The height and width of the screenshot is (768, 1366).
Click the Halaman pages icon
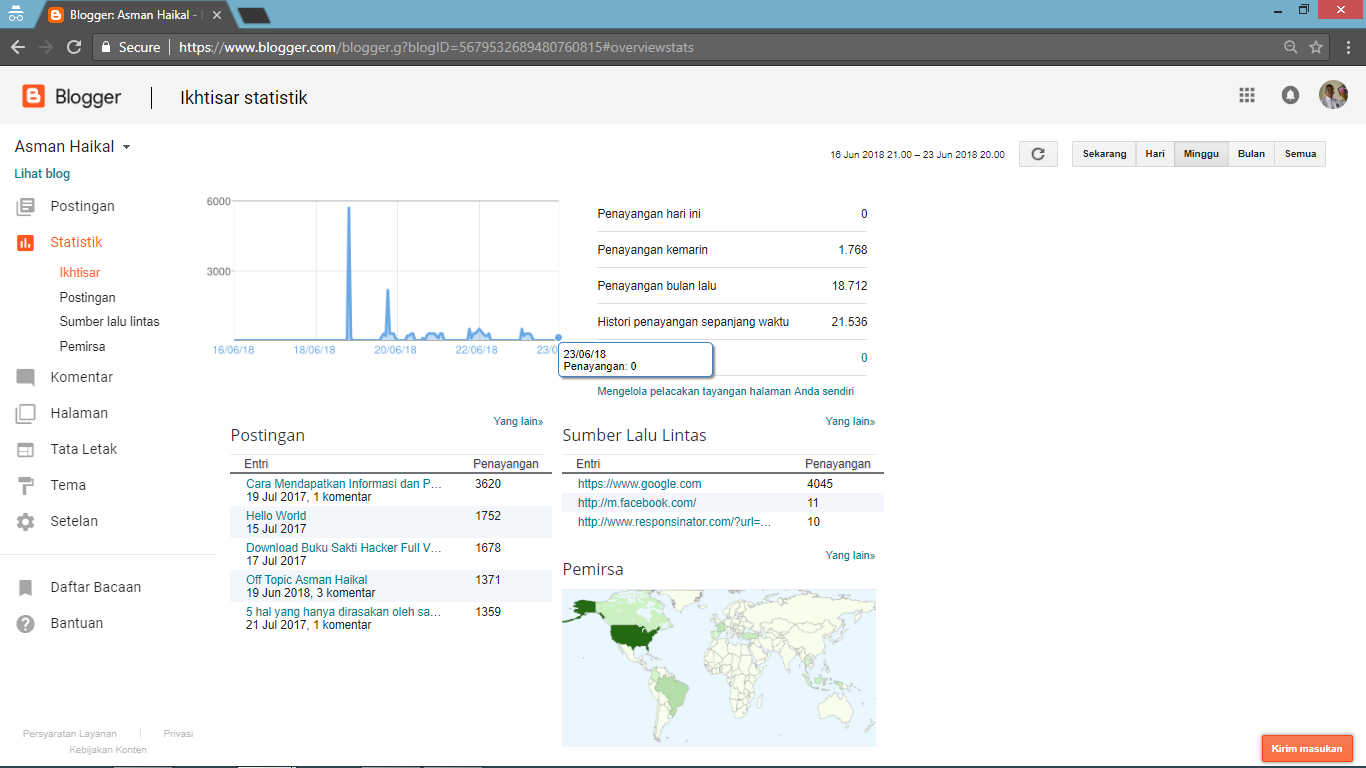[x=25, y=413]
